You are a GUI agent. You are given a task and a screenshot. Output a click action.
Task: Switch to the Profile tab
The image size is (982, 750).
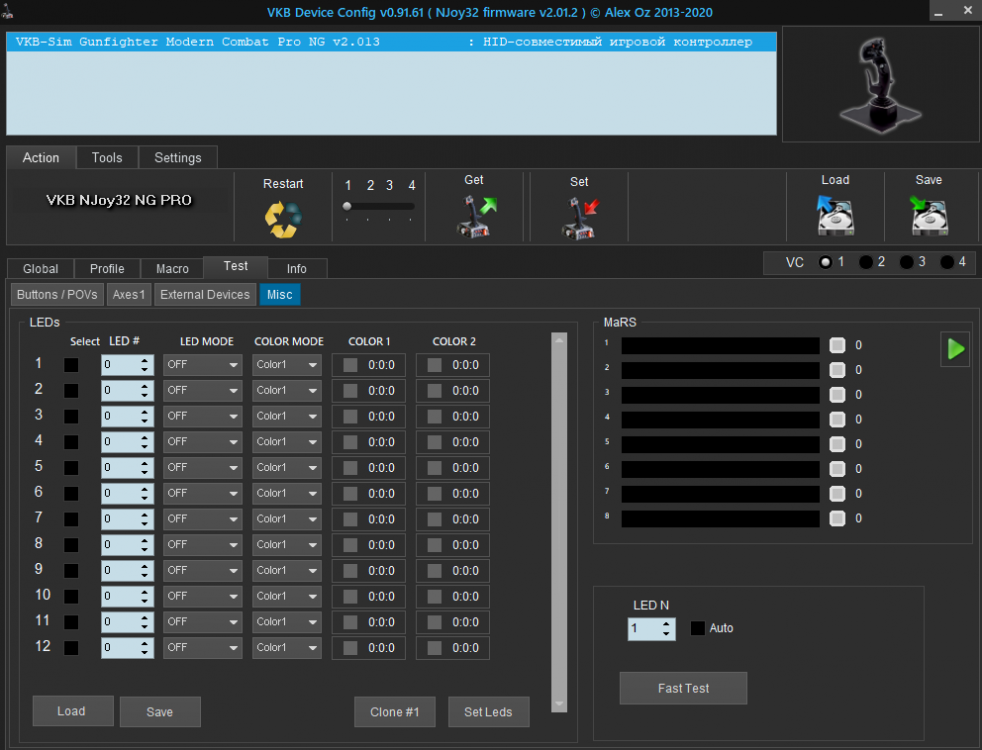point(107,268)
